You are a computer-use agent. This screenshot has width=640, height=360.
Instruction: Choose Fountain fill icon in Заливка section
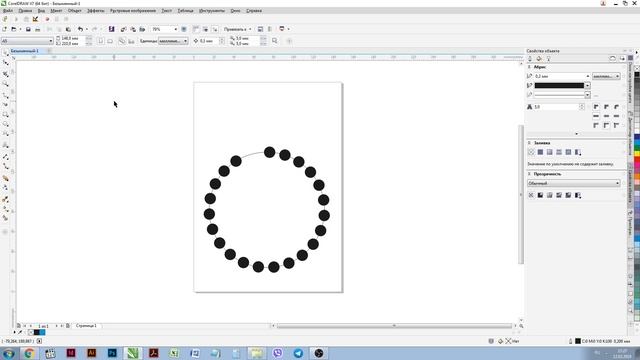(x=550, y=152)
